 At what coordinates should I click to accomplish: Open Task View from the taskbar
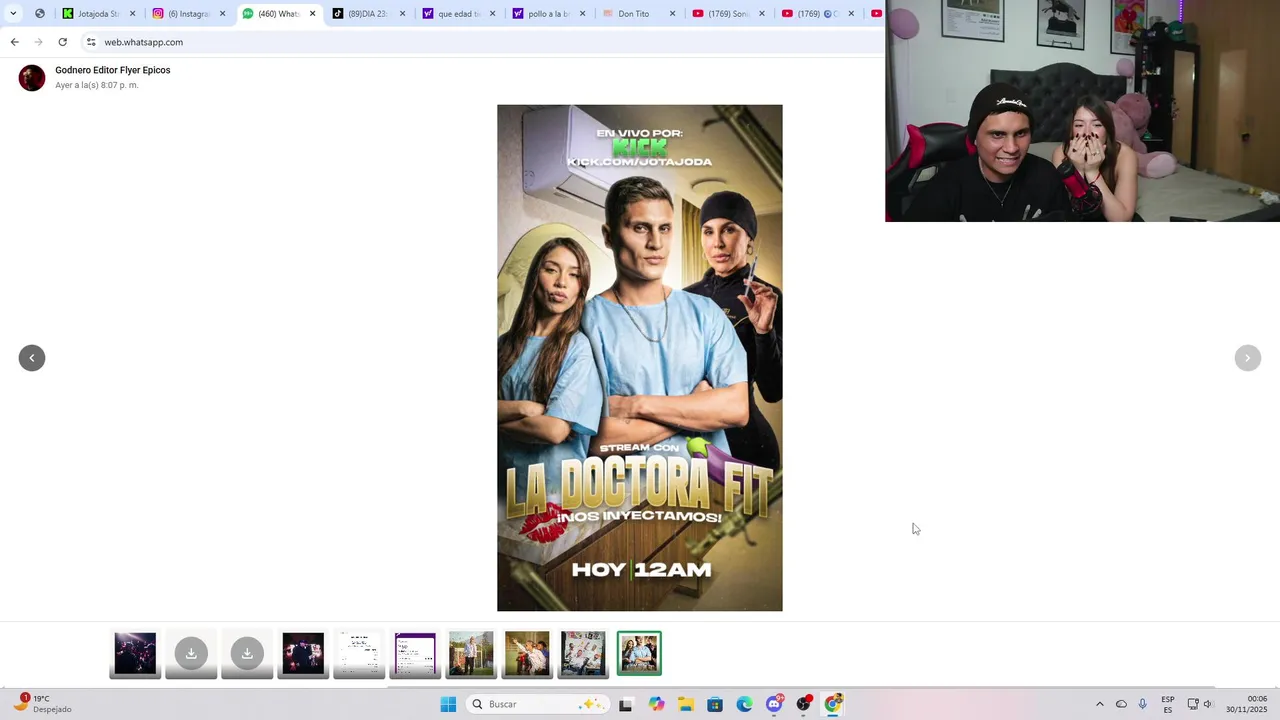click(625, 704)
